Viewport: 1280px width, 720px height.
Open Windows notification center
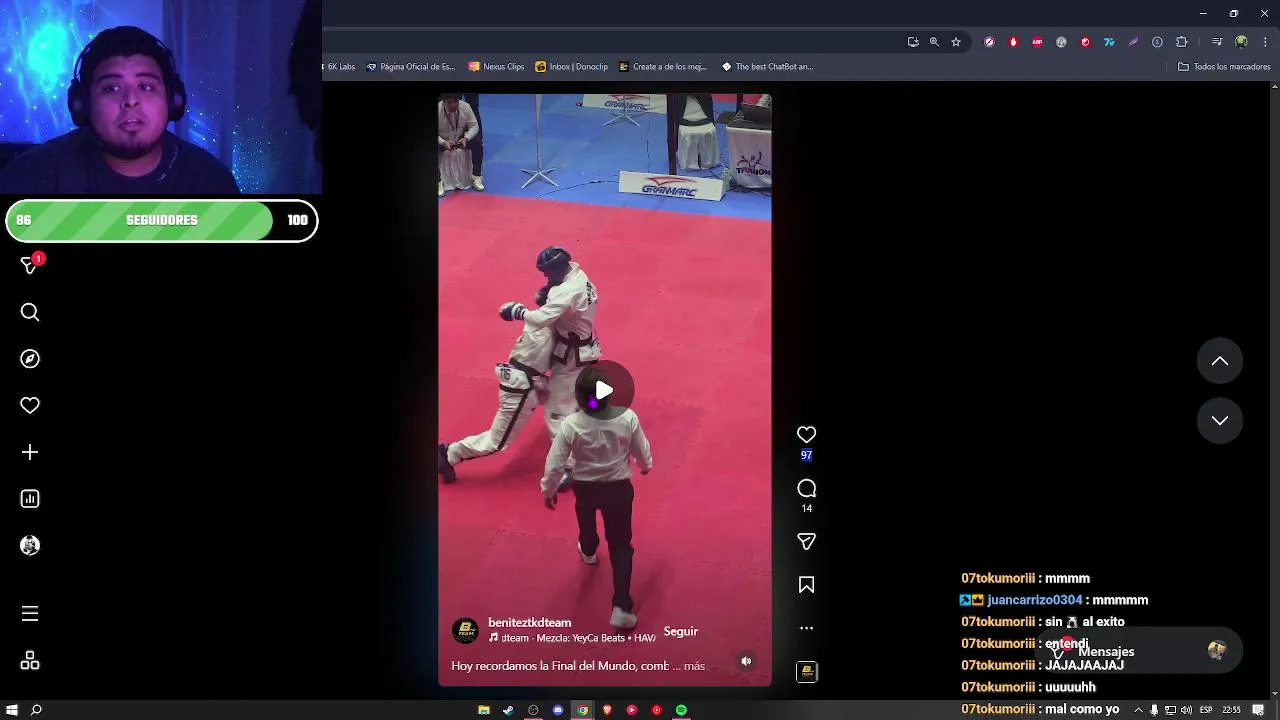click(1258, 710)
